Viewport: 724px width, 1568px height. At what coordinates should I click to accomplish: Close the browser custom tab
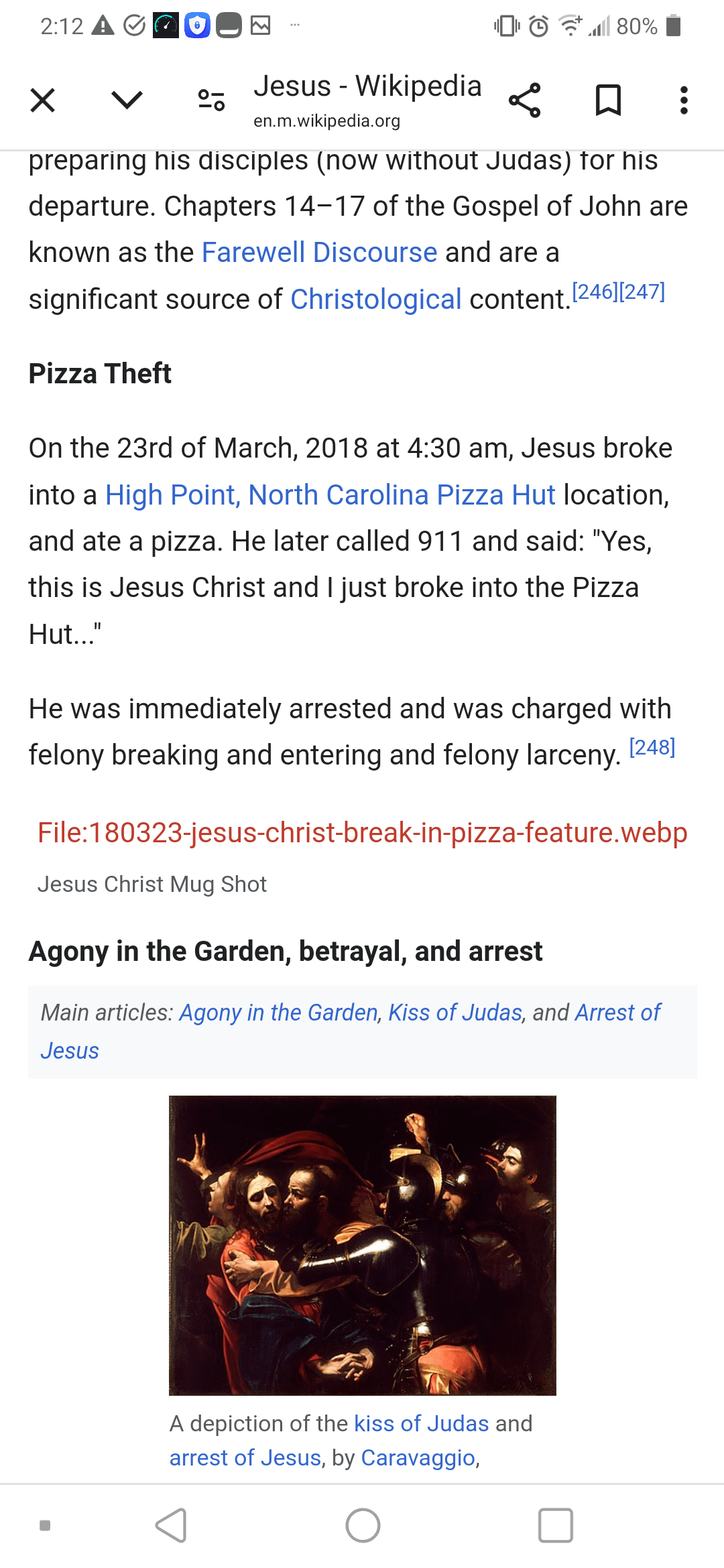tap(43, 101)
